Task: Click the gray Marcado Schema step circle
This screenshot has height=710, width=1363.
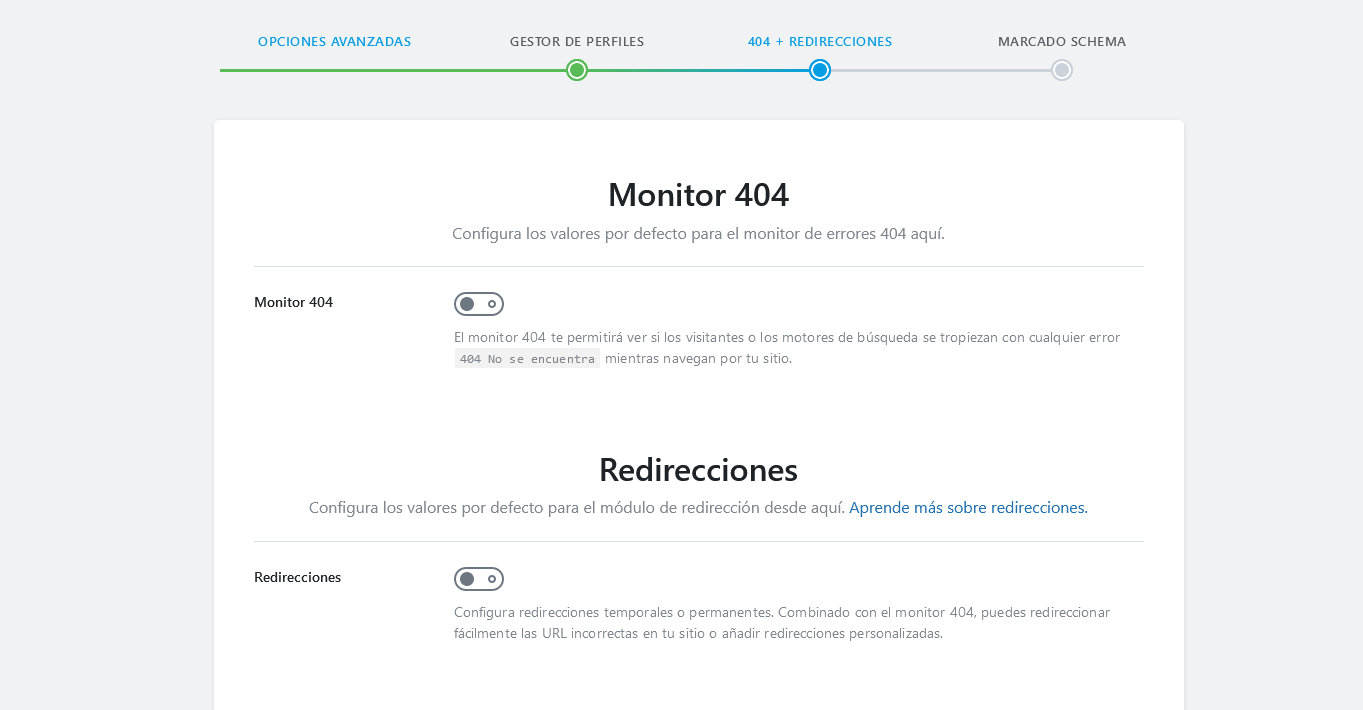Action: click(1061, 70)
